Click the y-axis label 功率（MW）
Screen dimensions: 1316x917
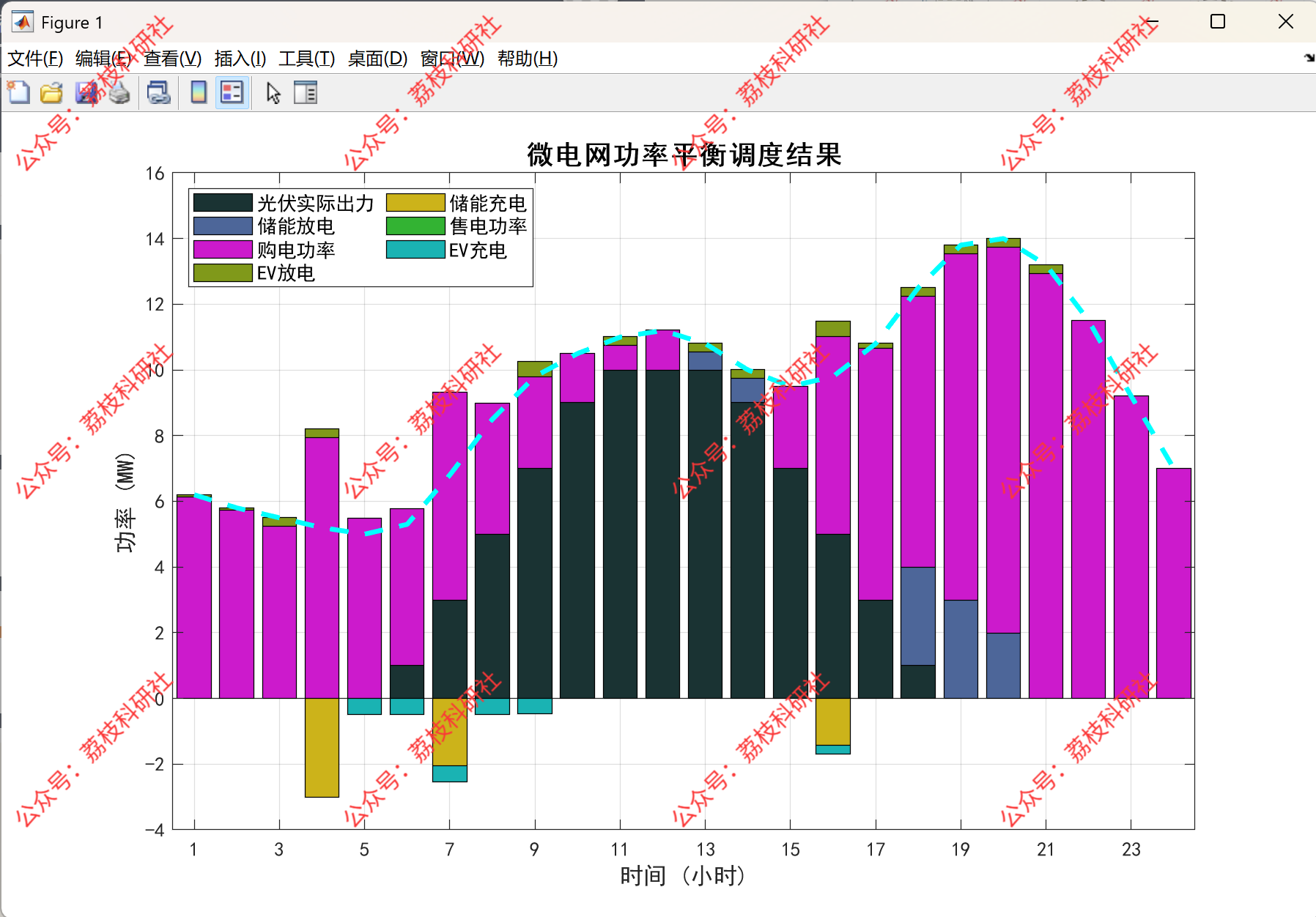tap(125, 502)
